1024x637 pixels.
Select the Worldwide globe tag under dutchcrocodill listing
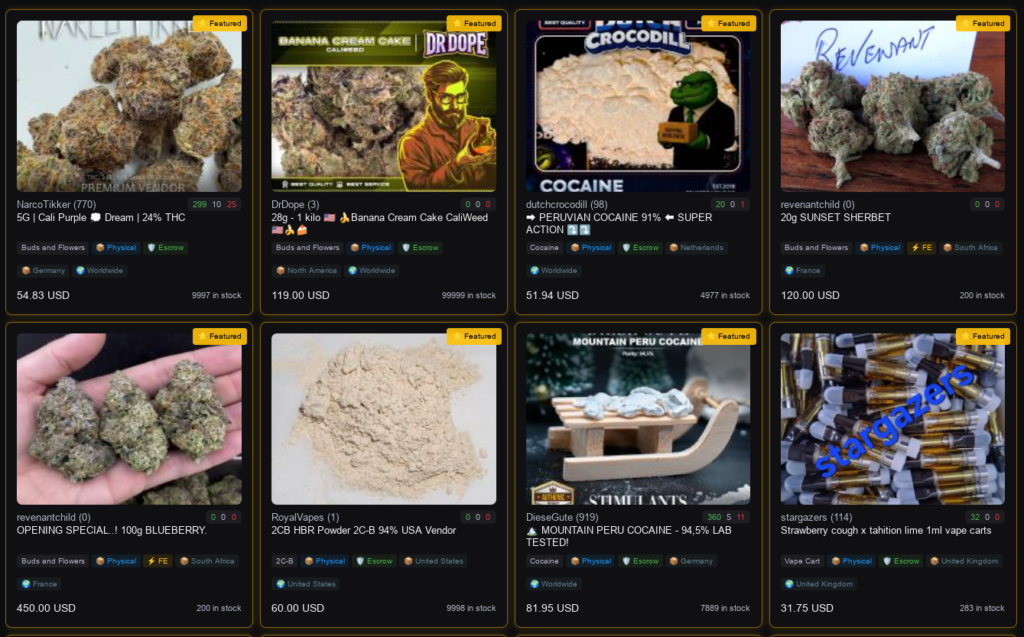click(x=554, y=270)
